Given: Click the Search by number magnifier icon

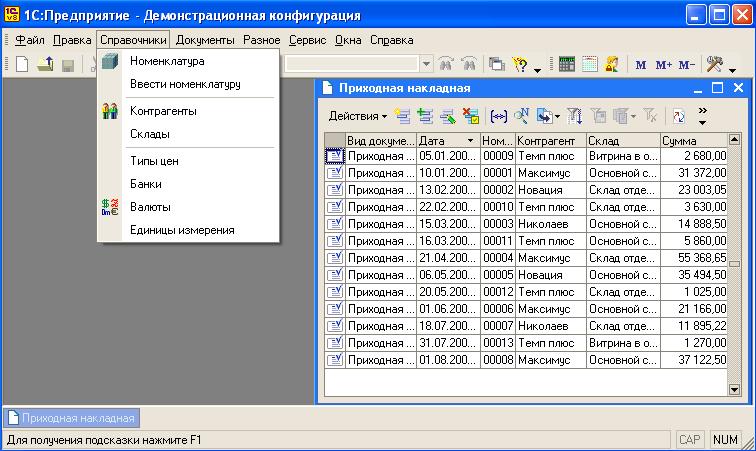Looking at the screenshot, I should [x=521, y=116].
